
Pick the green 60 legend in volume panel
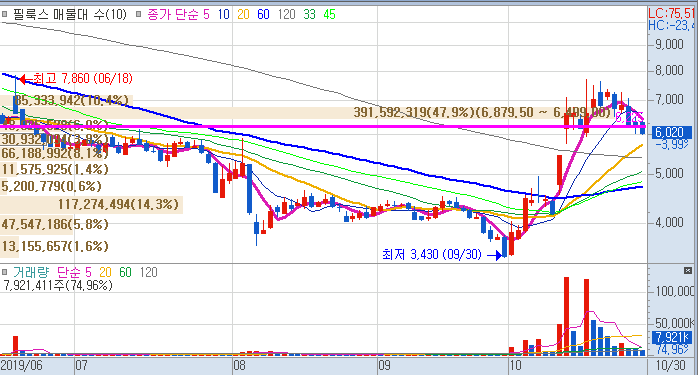point(126,272)
